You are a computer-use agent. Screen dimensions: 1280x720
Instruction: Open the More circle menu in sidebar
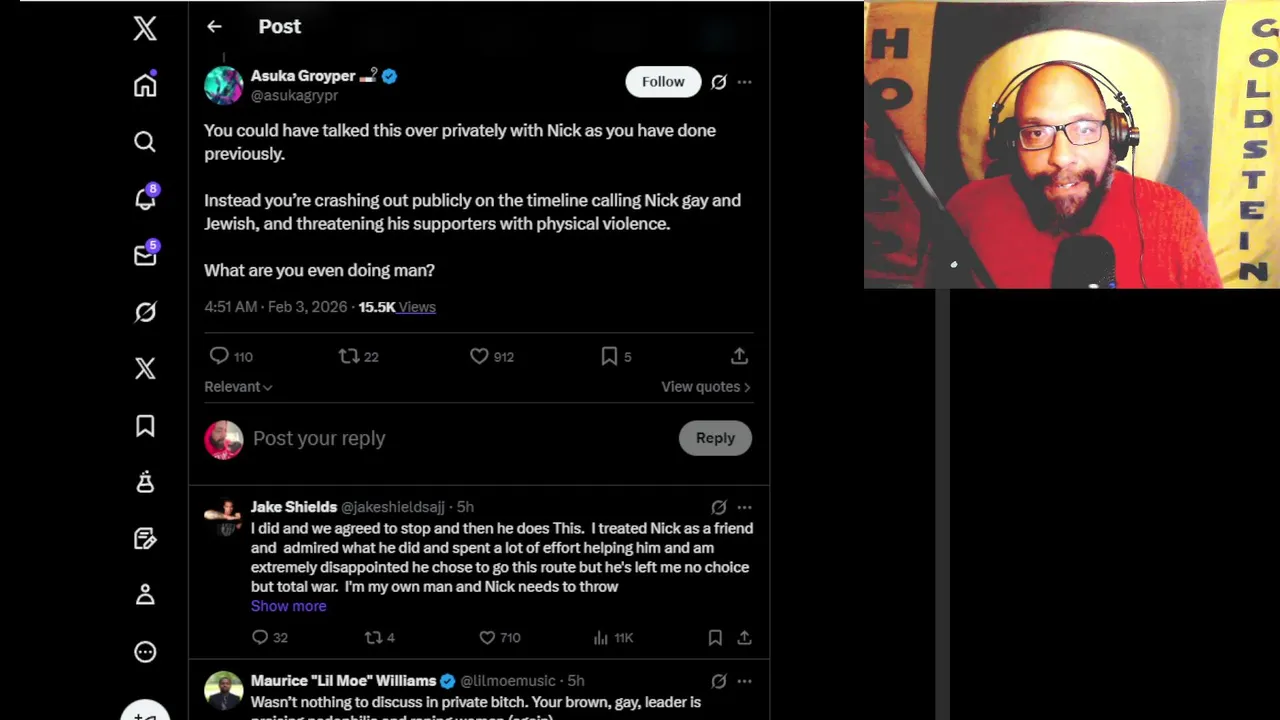(x=145, y=652)
